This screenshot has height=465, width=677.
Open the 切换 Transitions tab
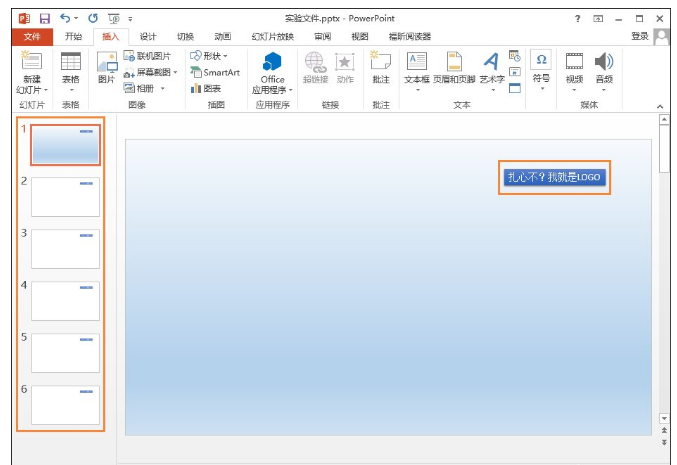[185, 37]
